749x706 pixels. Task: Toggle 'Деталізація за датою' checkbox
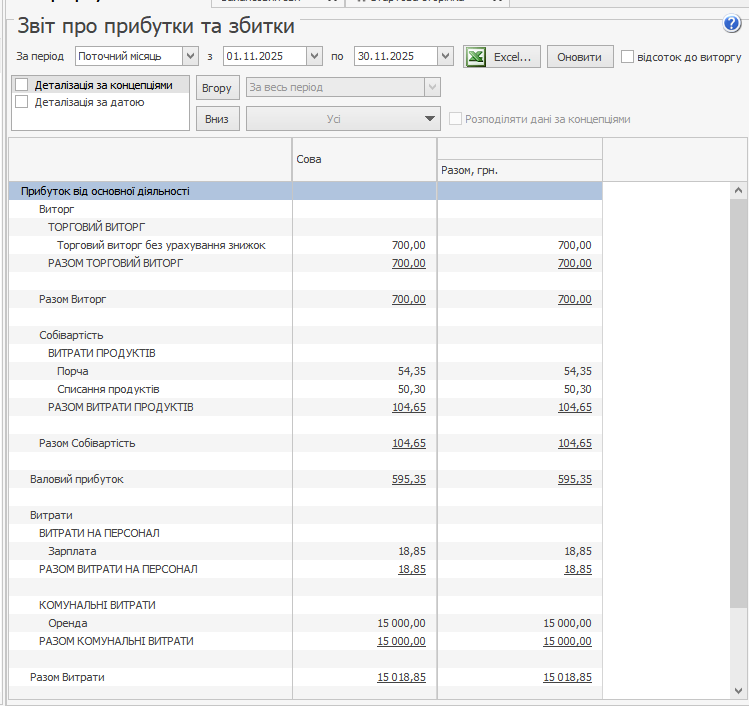(22, 102)
